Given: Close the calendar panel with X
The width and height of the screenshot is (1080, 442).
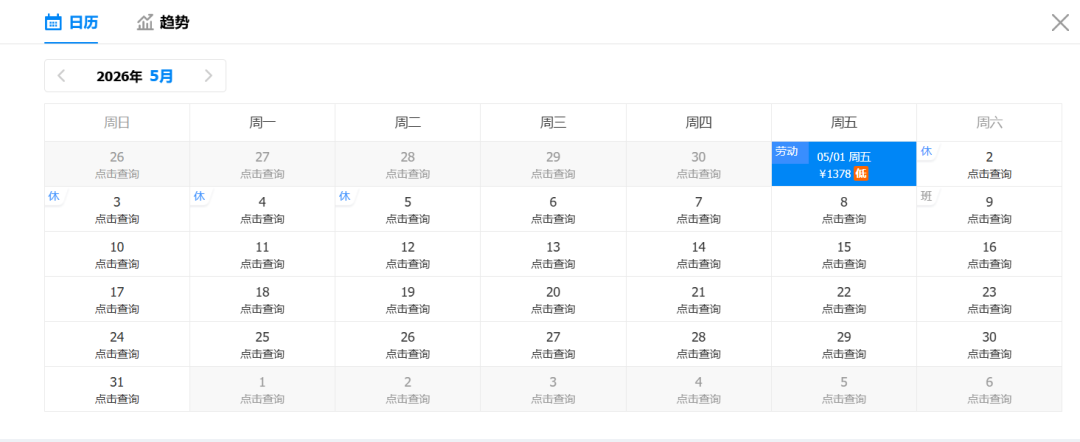Looking at the screenshot, I should (1060, 22).
